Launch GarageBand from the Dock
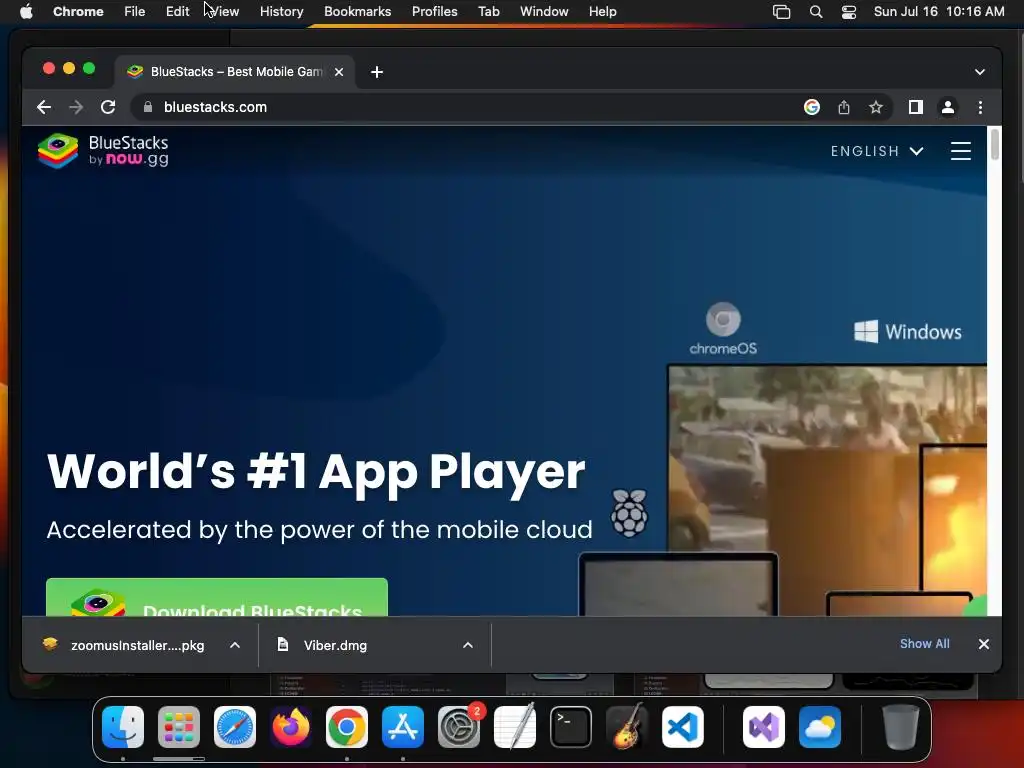The image size is (1024, 768). tap(627, 727)
